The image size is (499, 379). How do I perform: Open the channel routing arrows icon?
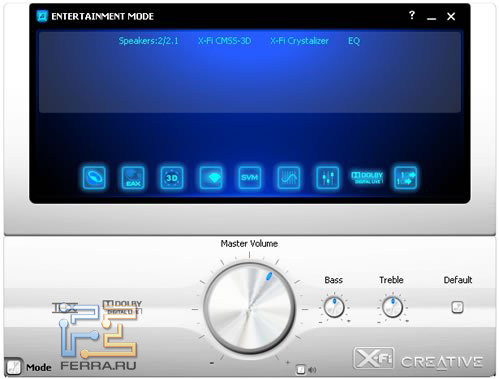click(x=405, y=177)
